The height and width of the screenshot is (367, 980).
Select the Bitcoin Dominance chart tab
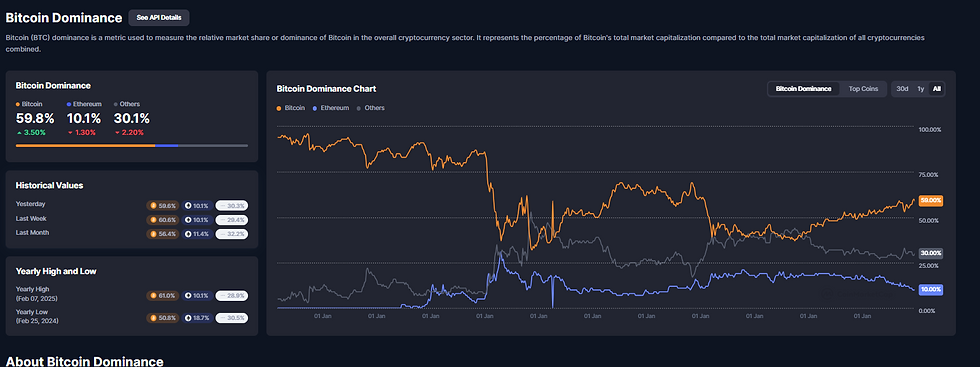click(x=803, y=89)
